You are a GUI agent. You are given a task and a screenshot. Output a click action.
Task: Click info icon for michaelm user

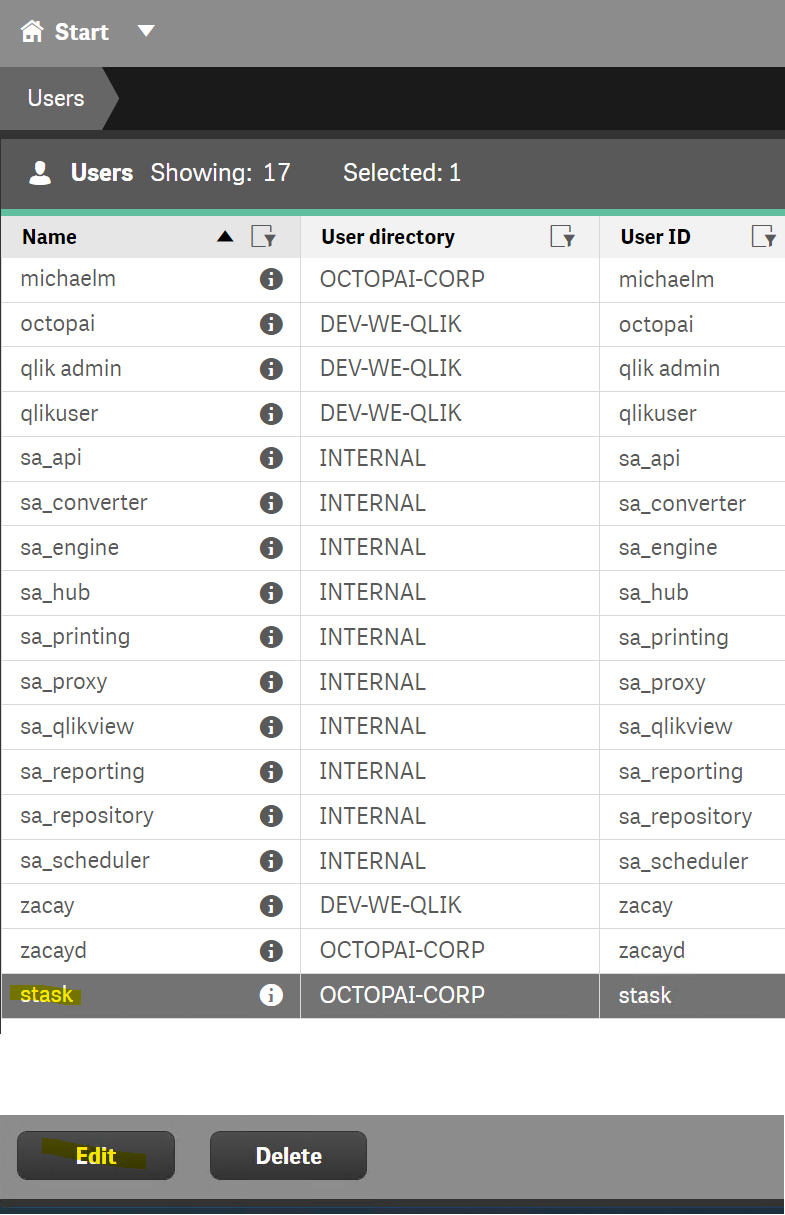click(271, 280)
